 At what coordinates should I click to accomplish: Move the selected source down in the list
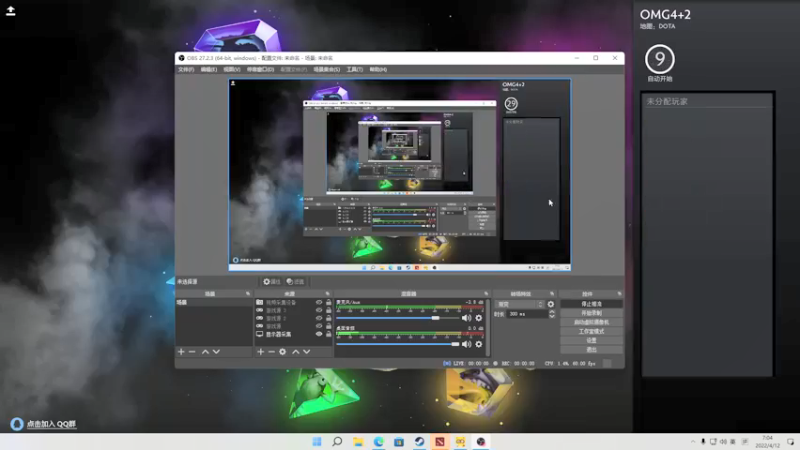coord(307,352)
